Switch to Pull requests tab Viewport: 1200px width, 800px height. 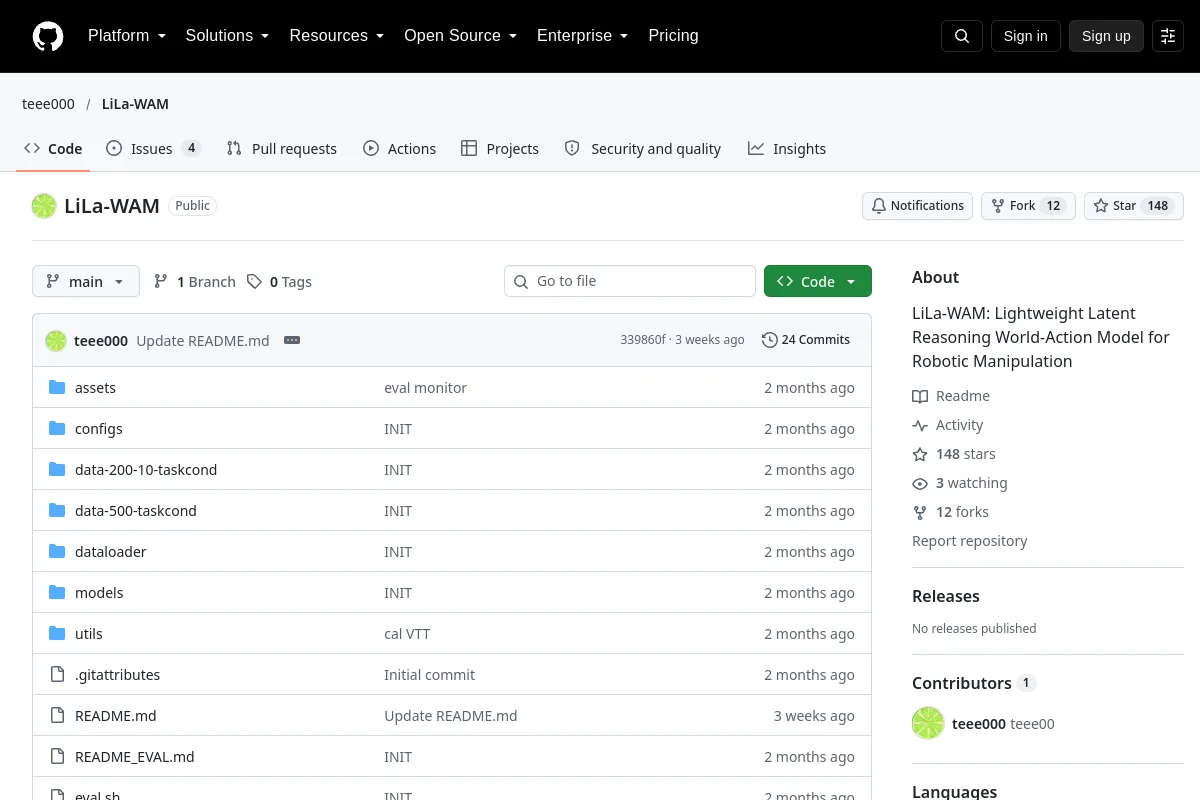[x=282, y=149]
